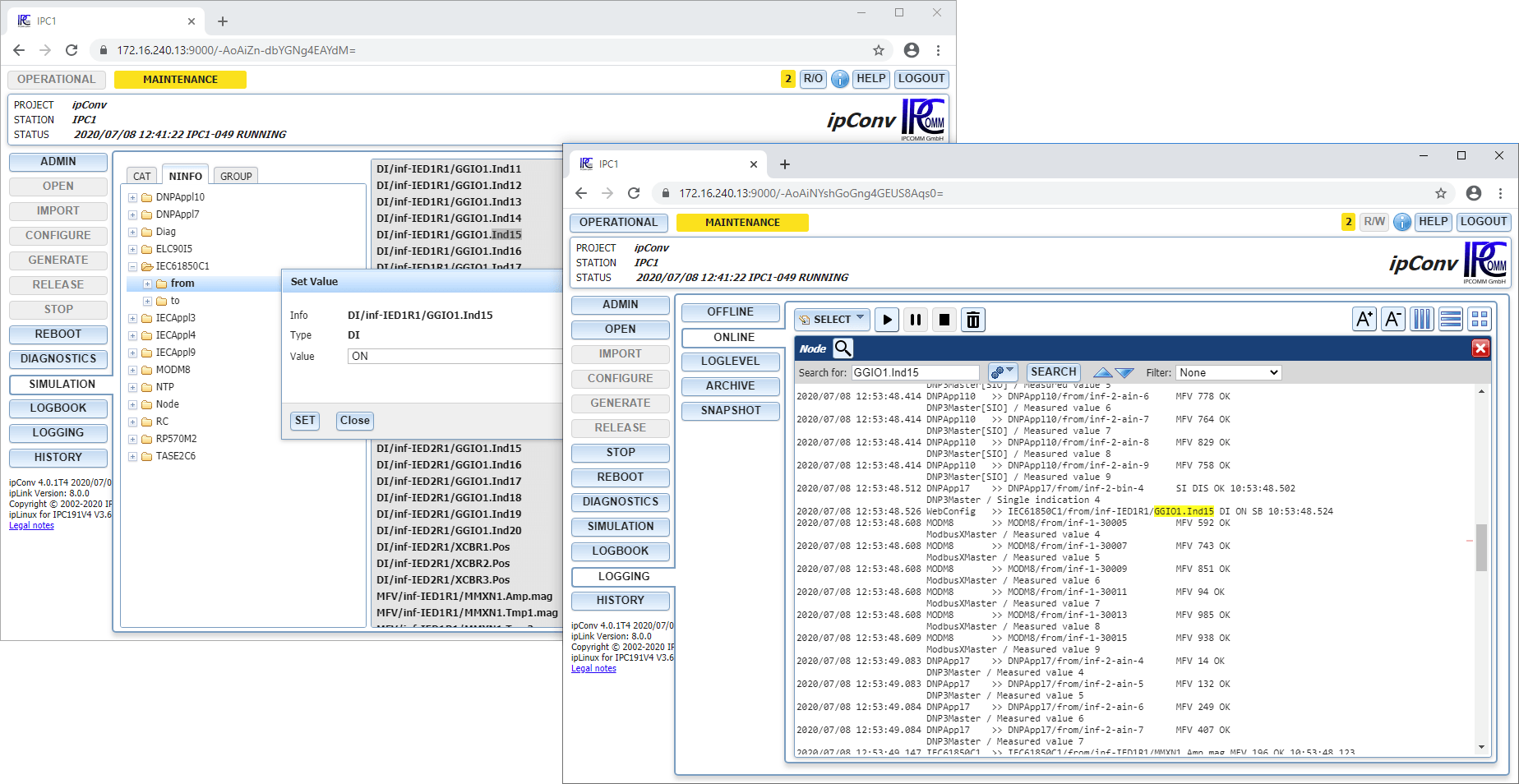
Task: Reload page in the back browser window
Action: click(72, 50)
